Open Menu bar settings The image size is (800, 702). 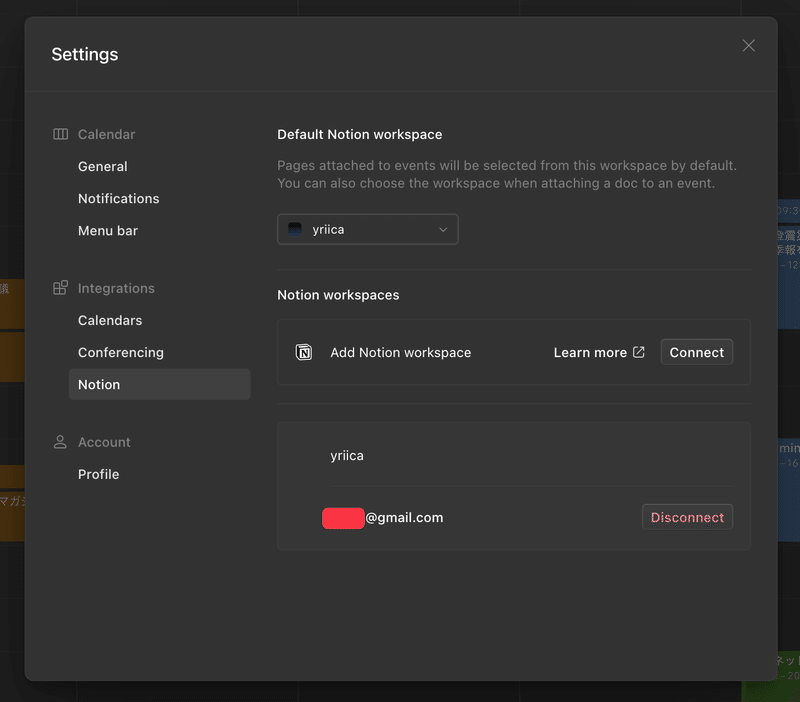[x=108, y=231]
